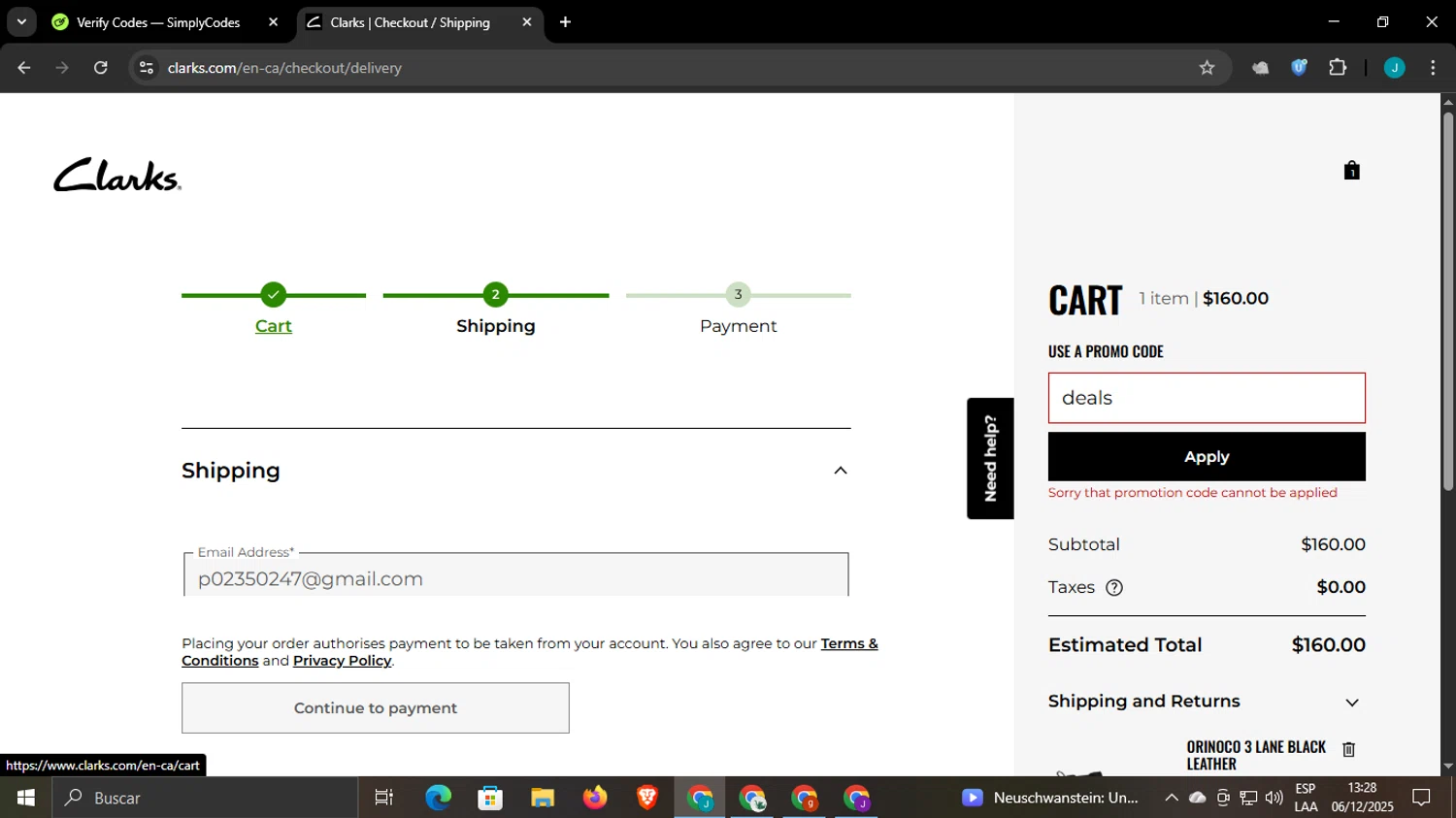This screenshot has height=818, width=1456.
Task: Open the tab search dropdown arrow
Action: pyautogui.click(x=21, y=22)
